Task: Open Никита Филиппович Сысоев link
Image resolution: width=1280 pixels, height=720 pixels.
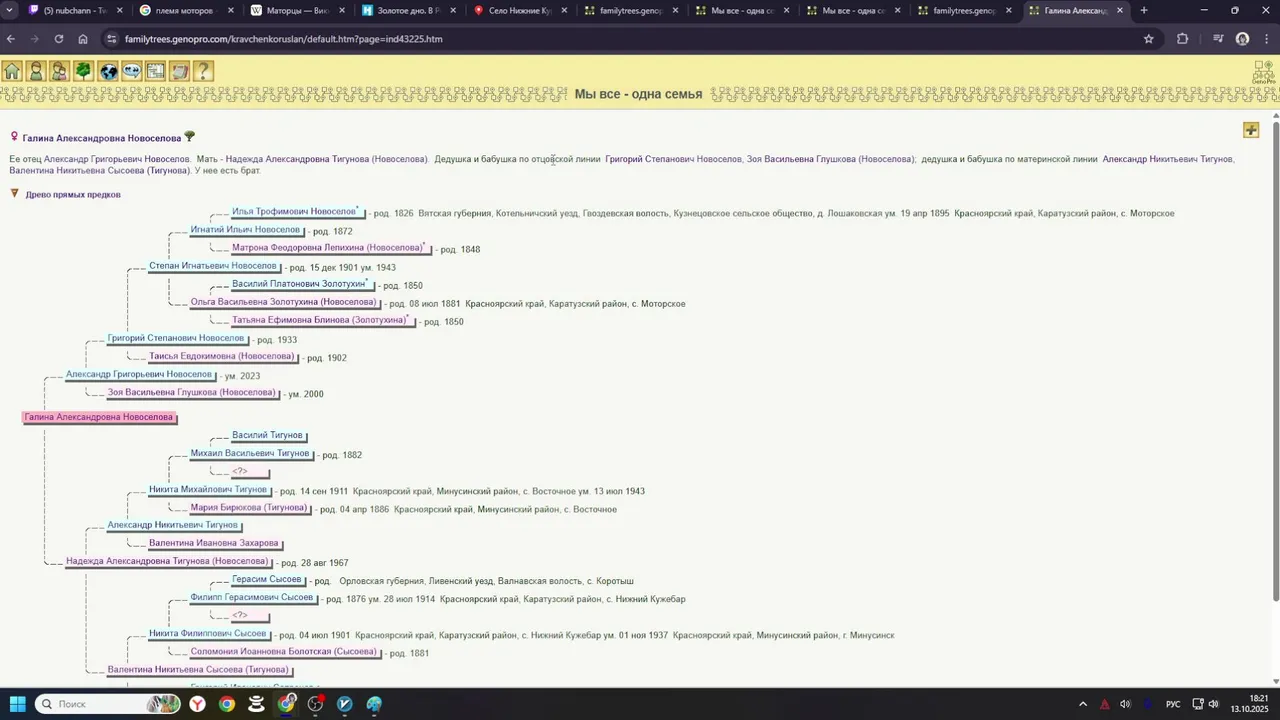Action: point(208,634)
